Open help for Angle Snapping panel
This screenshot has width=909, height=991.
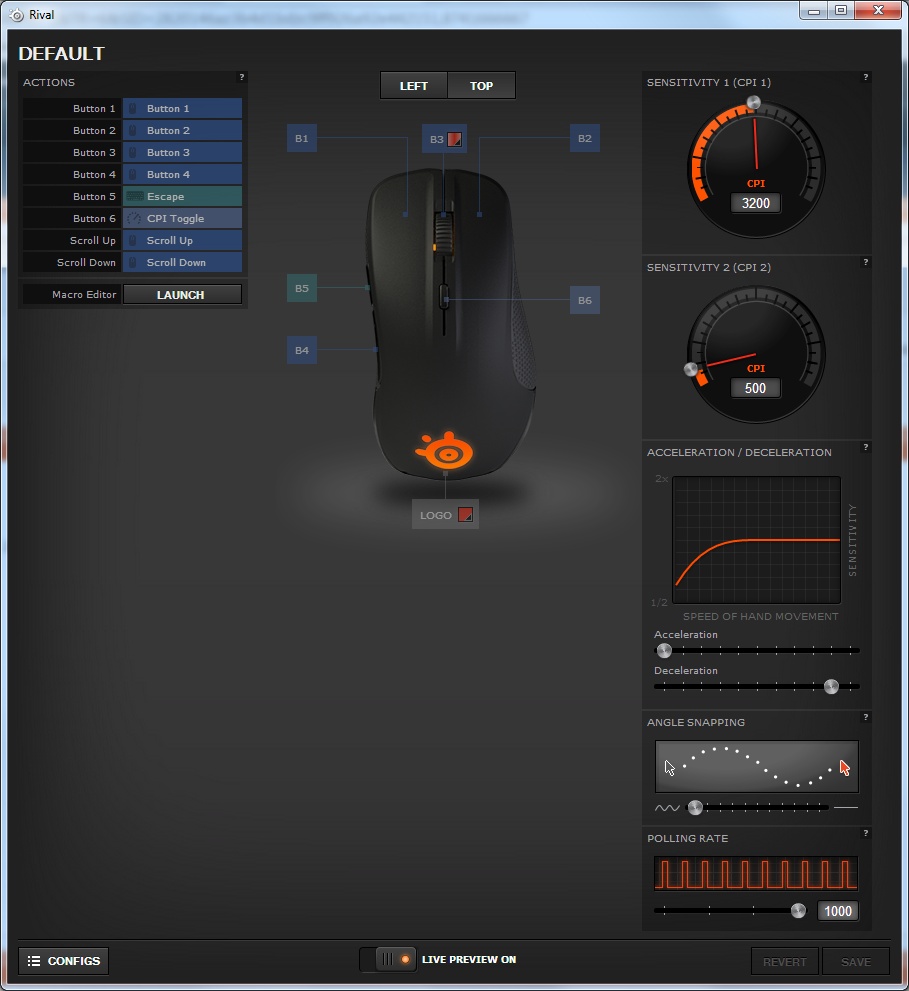point(865,717)
